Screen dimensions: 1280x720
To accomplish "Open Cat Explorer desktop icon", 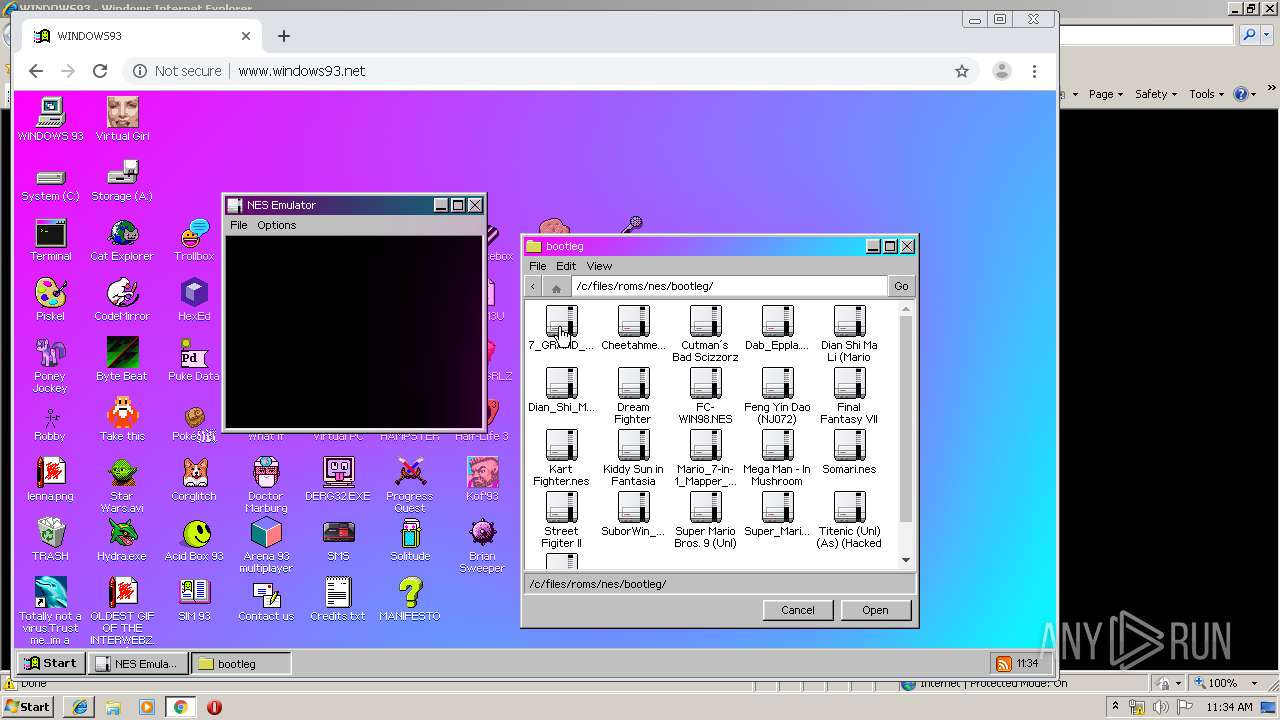I will tap(122, 240).
